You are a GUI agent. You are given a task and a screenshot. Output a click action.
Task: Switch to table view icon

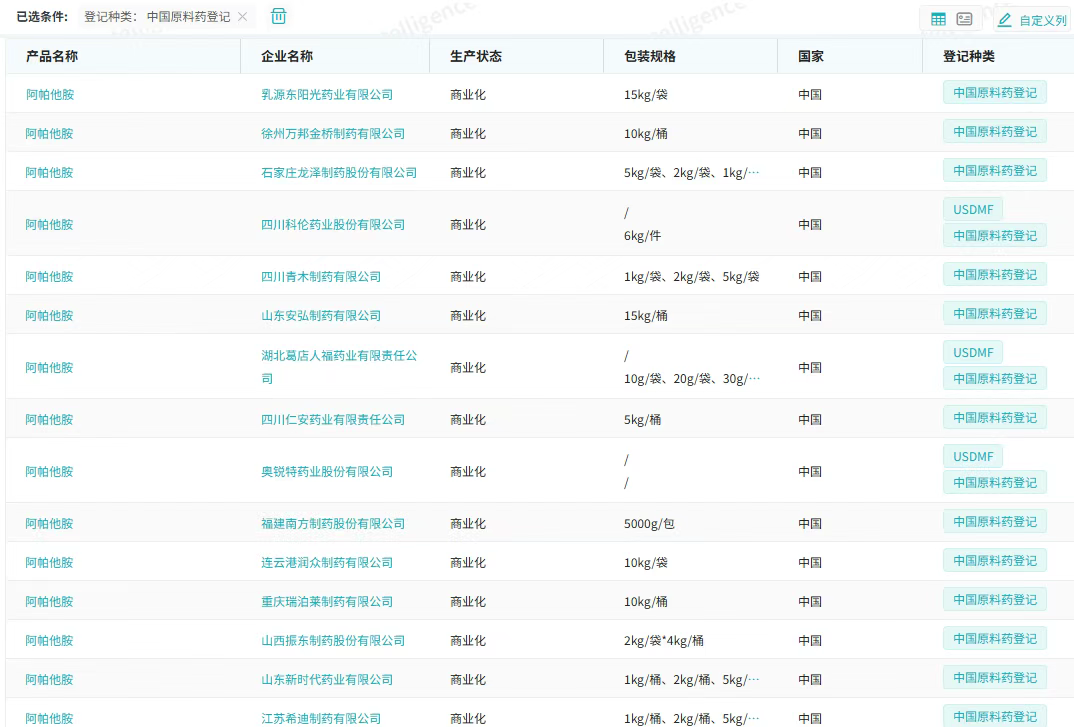[x=938, y=19]
